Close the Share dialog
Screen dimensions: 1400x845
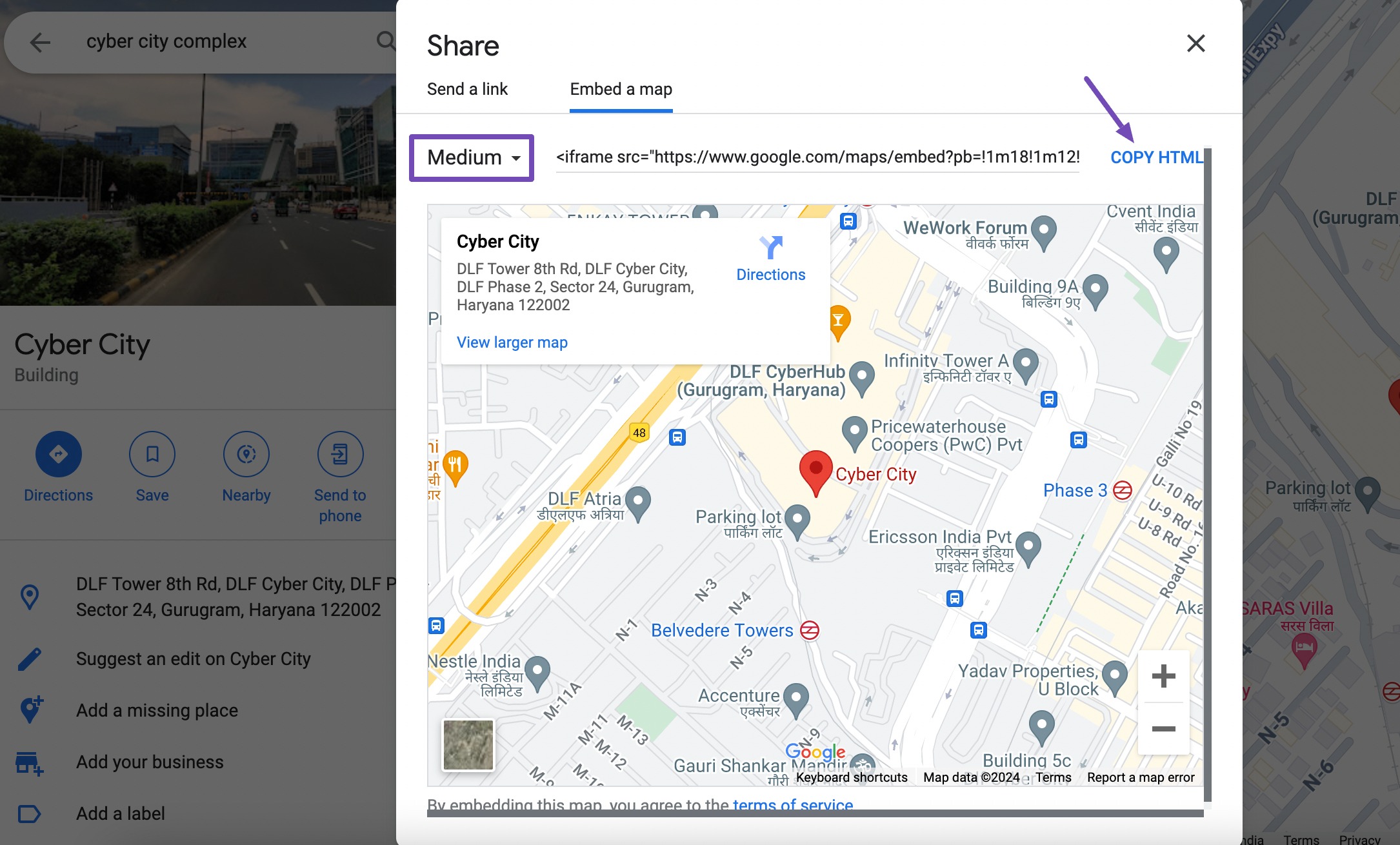pyautogui.click(x=1195, y=44)
